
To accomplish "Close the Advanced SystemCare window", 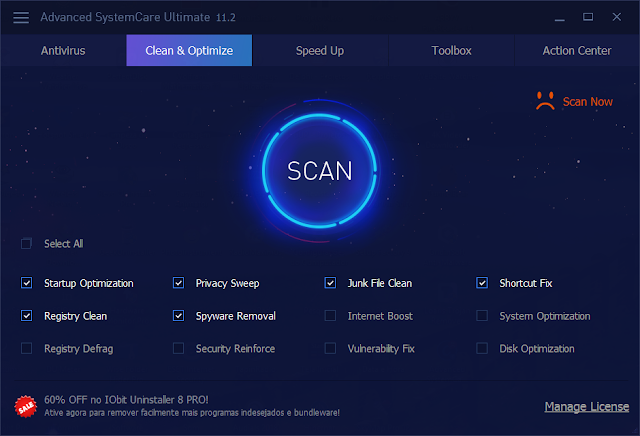I will click(x=616, y=17).
